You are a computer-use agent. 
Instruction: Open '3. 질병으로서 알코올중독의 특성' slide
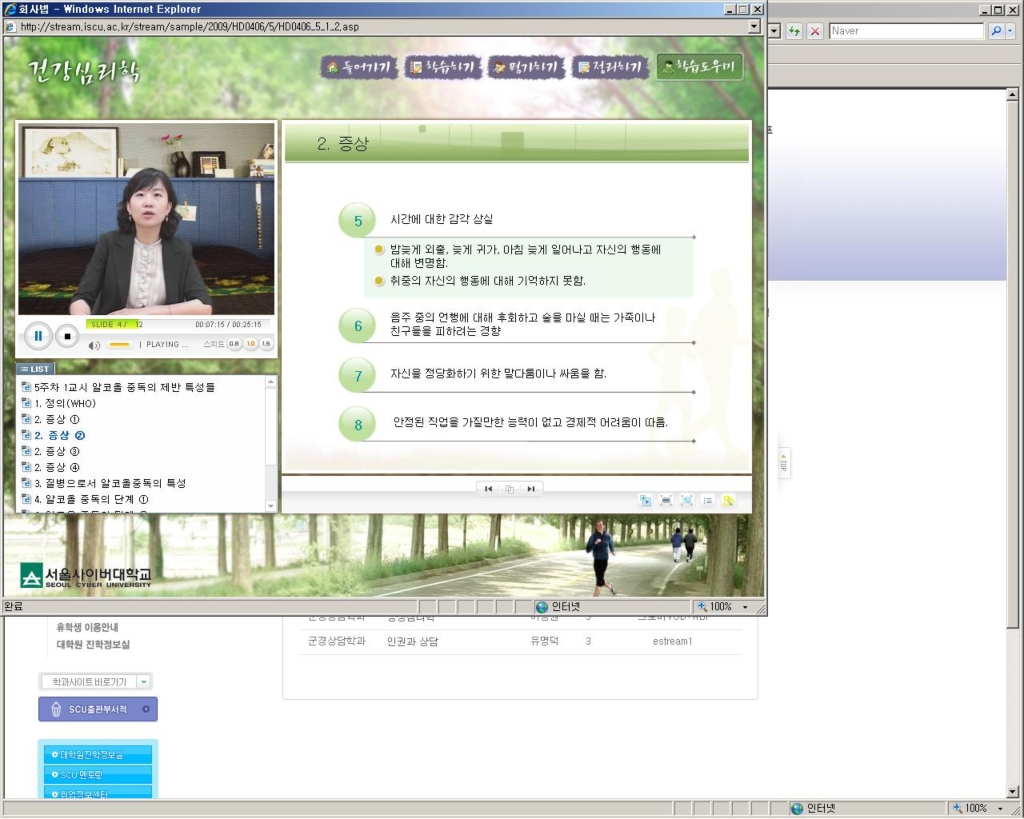pos(110,483)
